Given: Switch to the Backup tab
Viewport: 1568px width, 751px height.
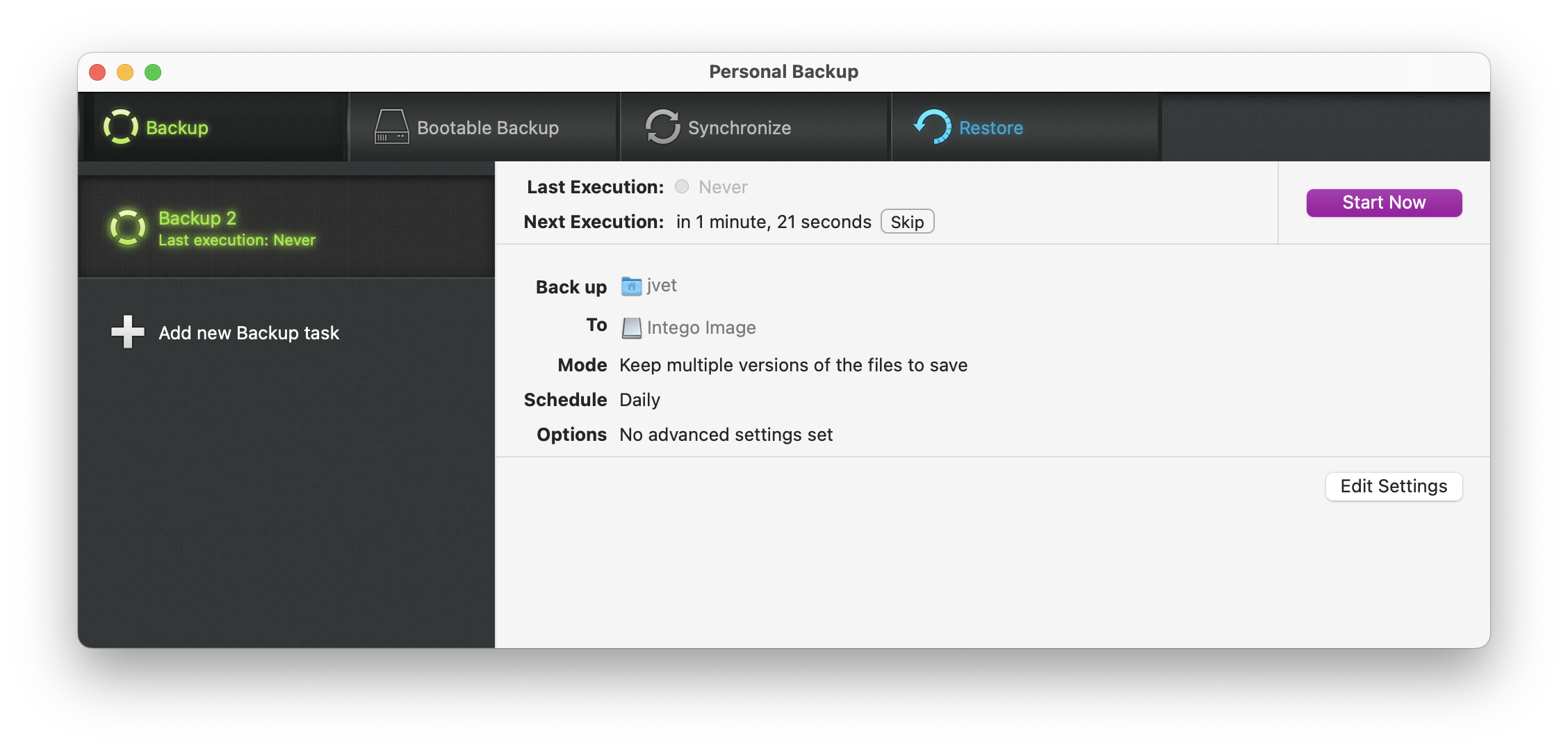Looking at the screenshot, I should [x=213, y=127].
